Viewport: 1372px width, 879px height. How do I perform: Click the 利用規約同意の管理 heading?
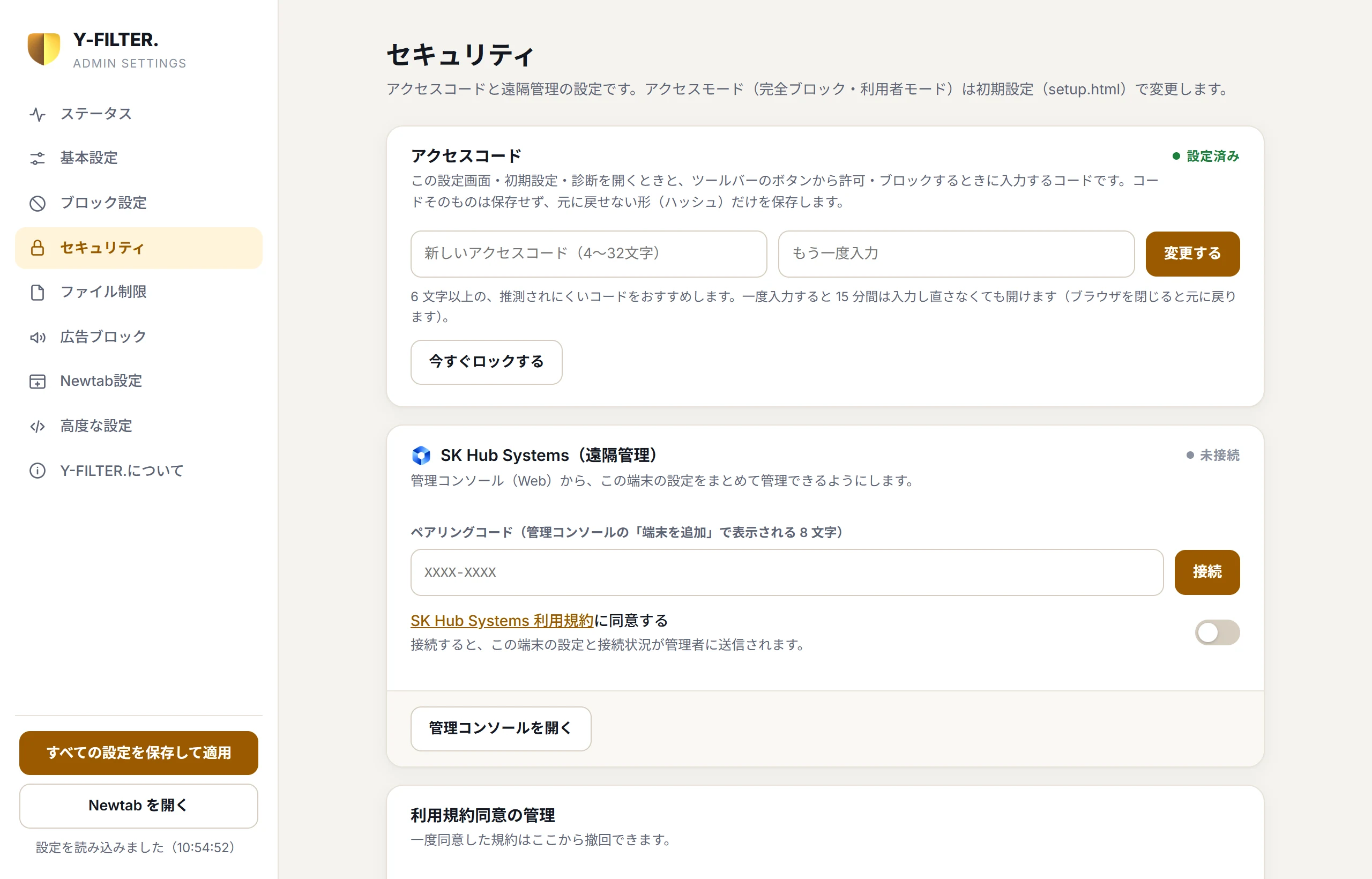(482, 815)
